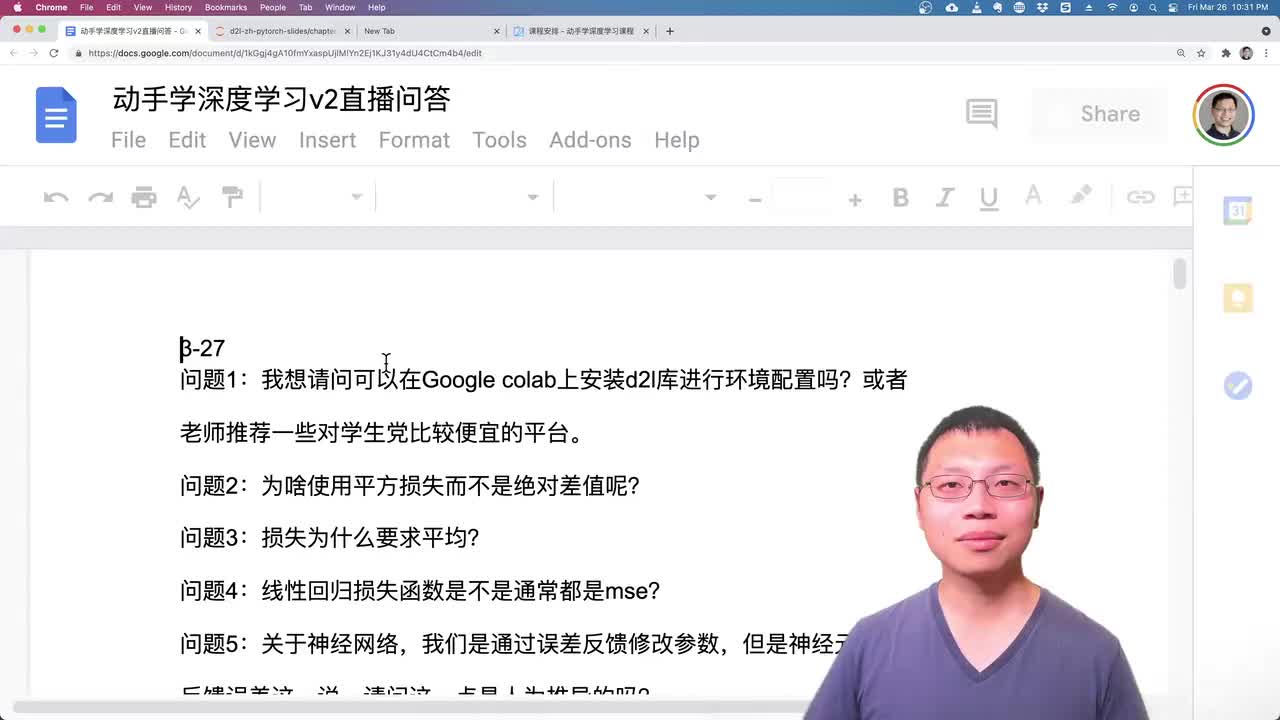Open the Docs View menu
The image size is (1280, 720).
pos(252,140)
